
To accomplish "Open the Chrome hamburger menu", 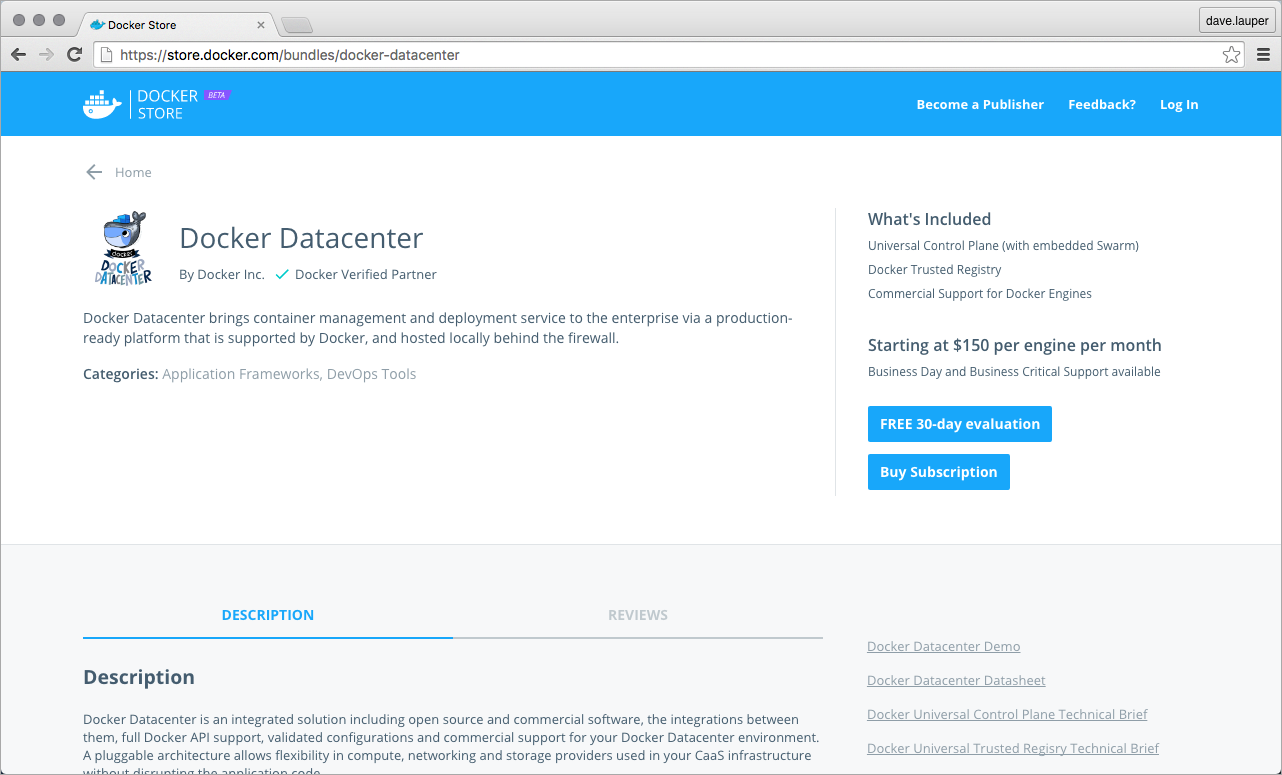I will 1263,55.
